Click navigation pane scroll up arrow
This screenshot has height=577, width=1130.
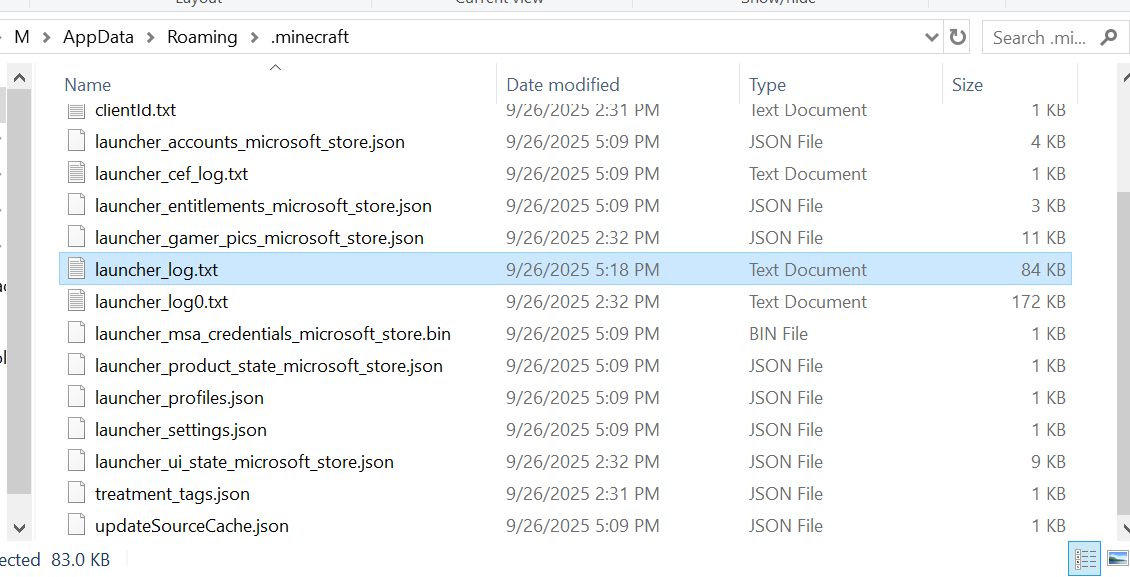pyautogui.click(x=19, y=77)
